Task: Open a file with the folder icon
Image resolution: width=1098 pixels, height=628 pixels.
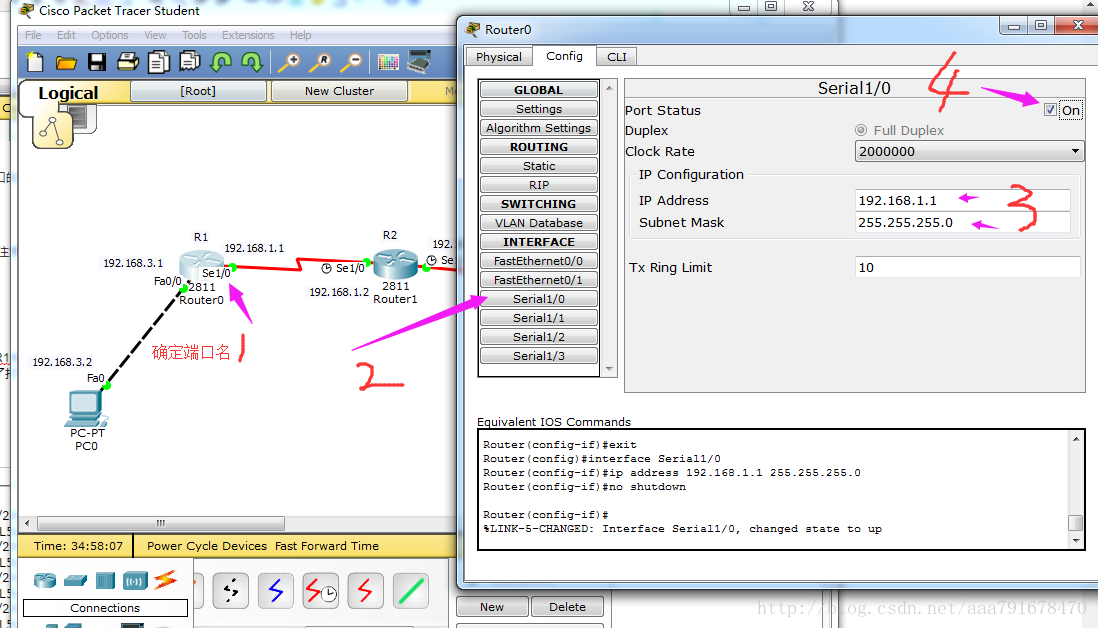Action: (x=66, y=63)
